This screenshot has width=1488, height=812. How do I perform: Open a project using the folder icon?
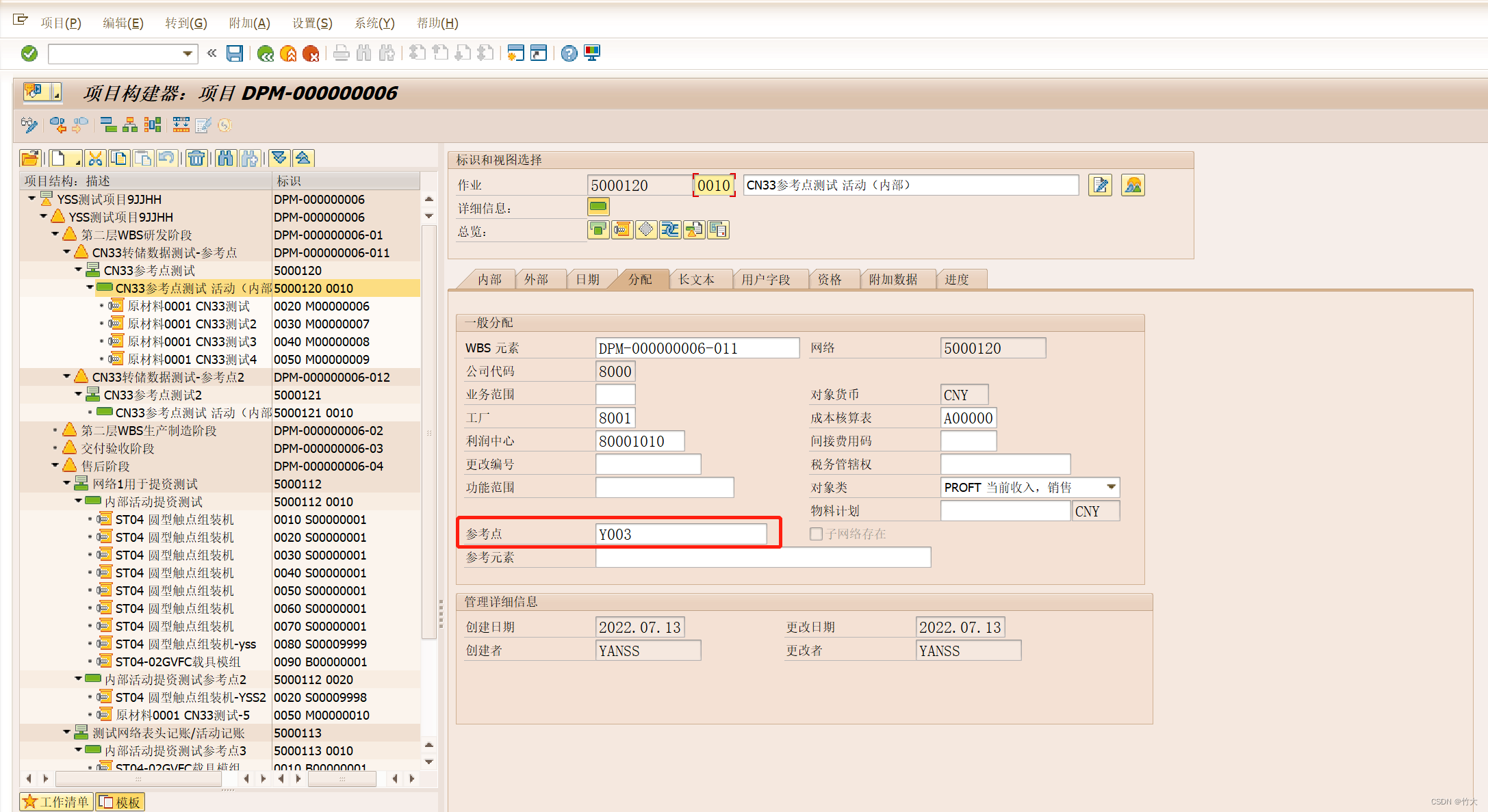coord(30,158)
